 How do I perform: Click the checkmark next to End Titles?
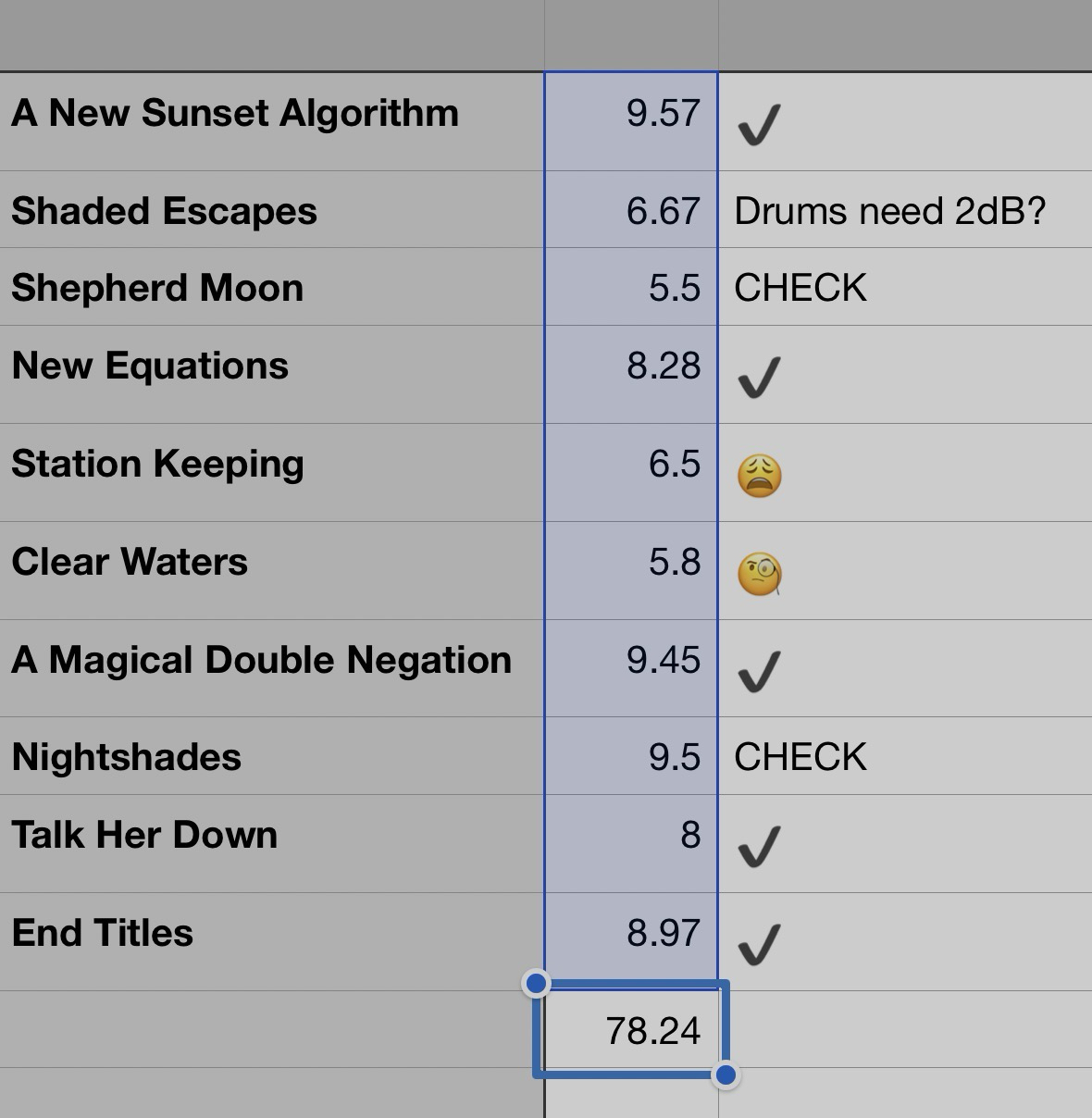pos(759,944)
